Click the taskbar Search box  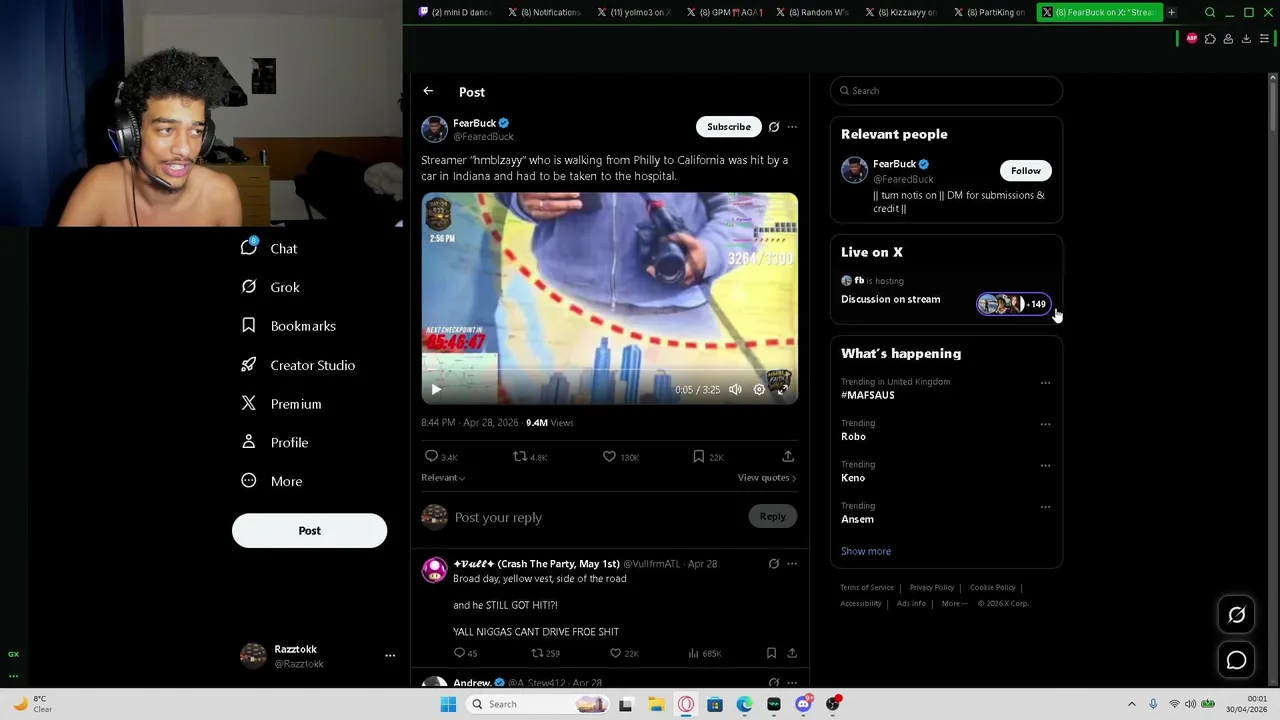tap(538, 704)
